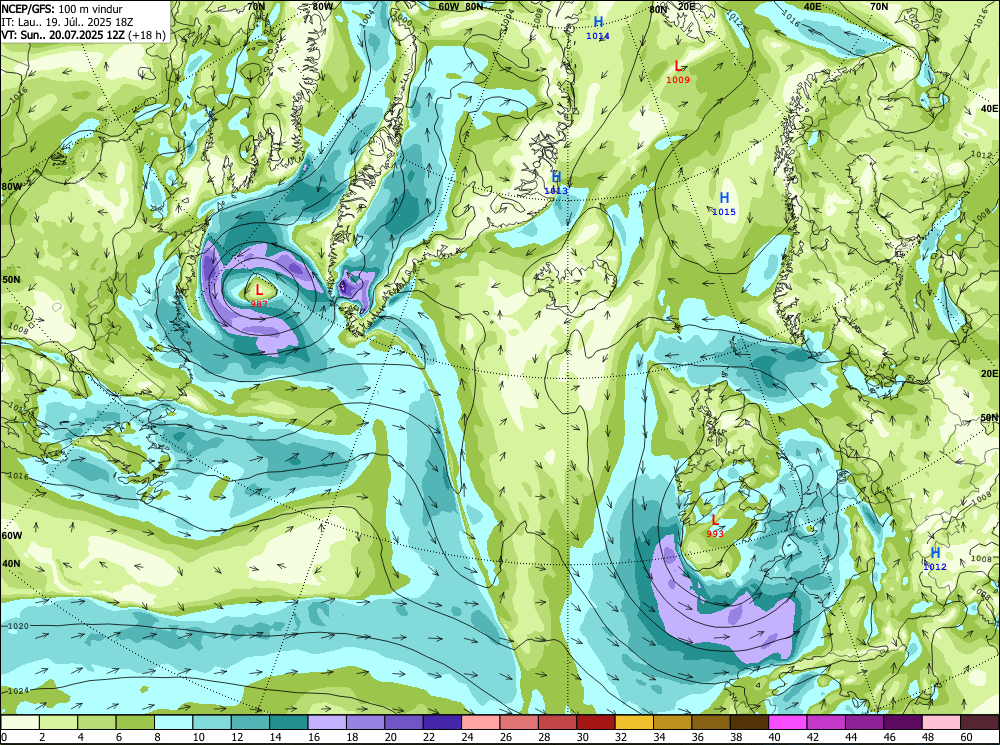Pick the 22–24 deep indigo legend swatch

pos(442,722)
